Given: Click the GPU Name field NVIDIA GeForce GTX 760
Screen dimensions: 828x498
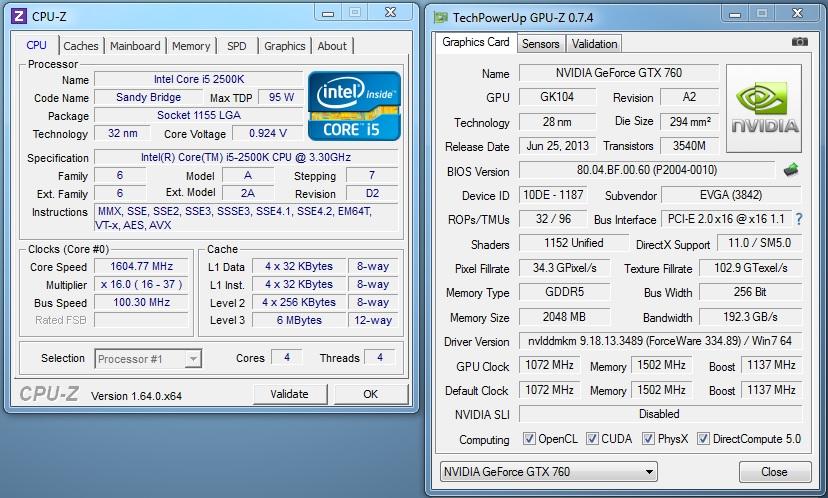Looking at the screenshot, I should (x=618, y=73).
